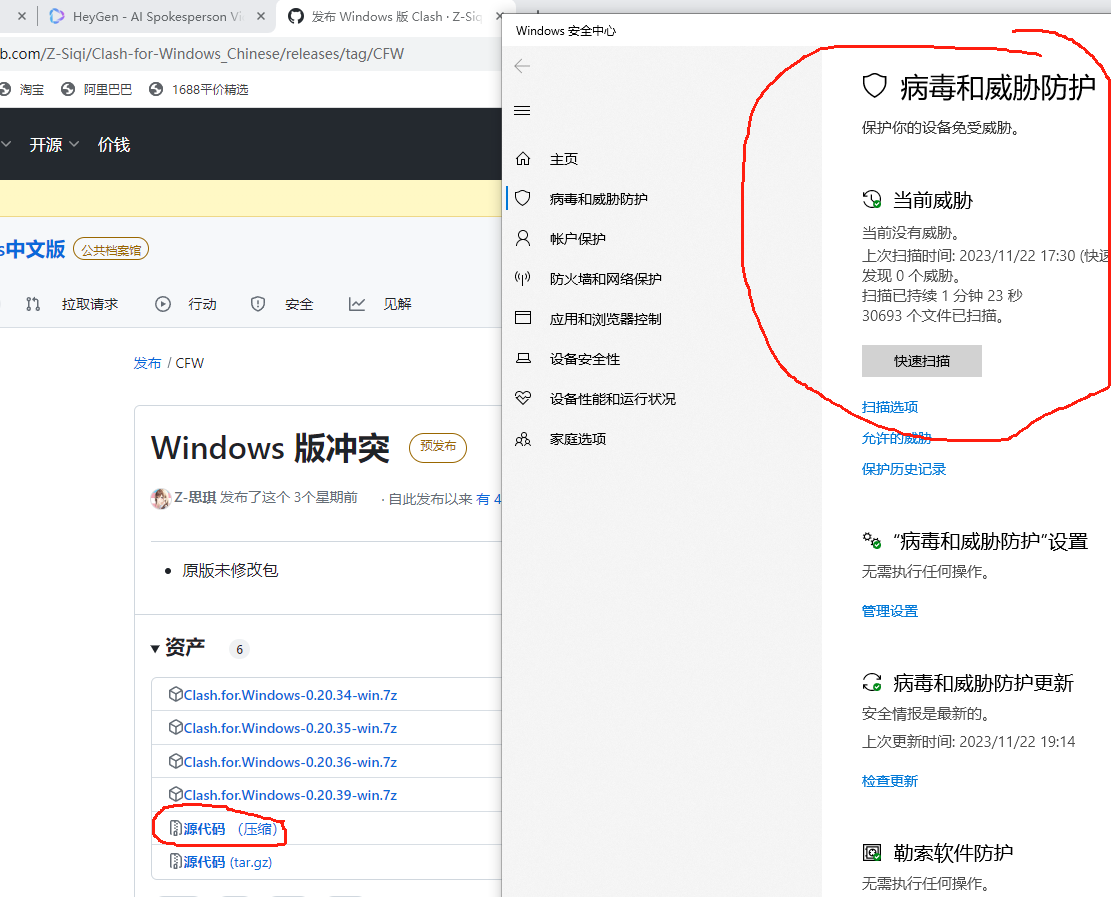Click the Z-思琪 author avatar
Image resolution: width=1111 pixels, height=897 pixels.
(161, 498)
